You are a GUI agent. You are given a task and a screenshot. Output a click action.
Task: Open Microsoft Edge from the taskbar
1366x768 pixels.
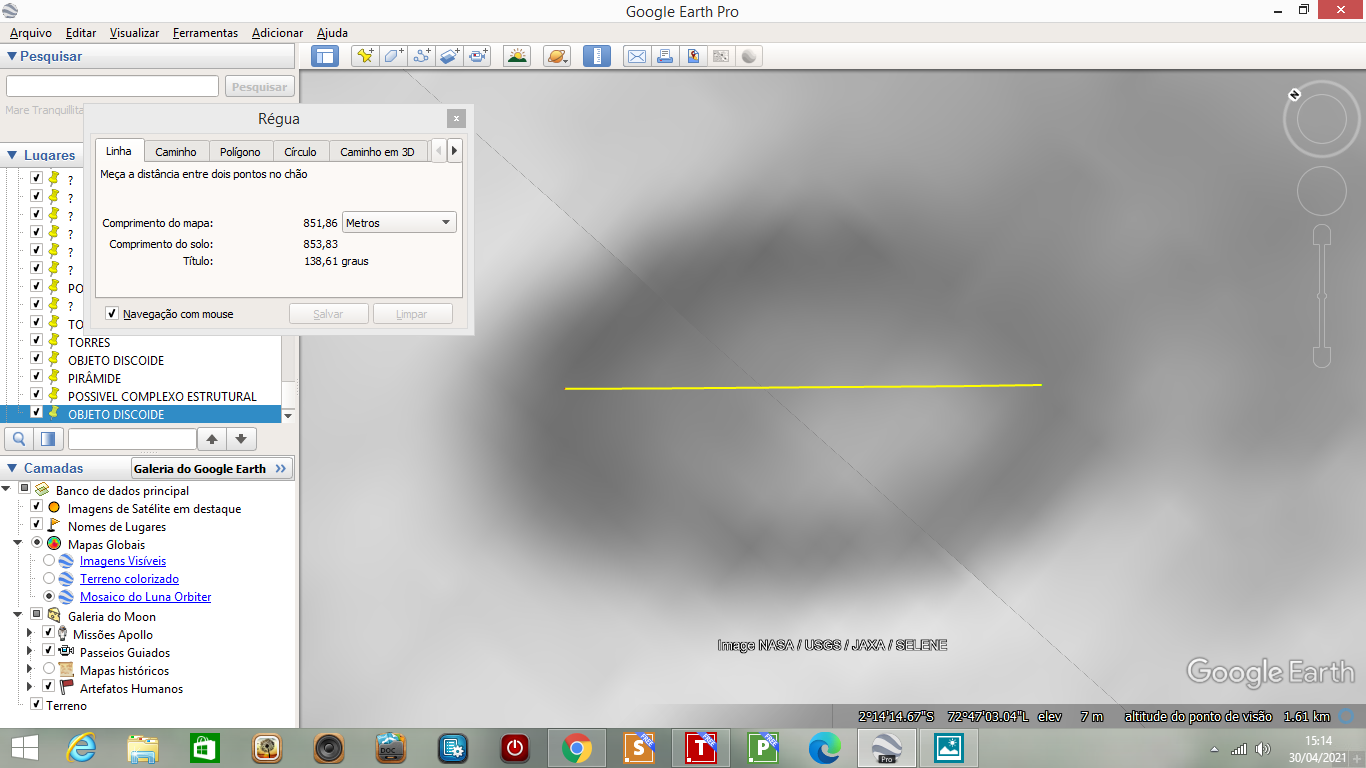coord(824,748)
